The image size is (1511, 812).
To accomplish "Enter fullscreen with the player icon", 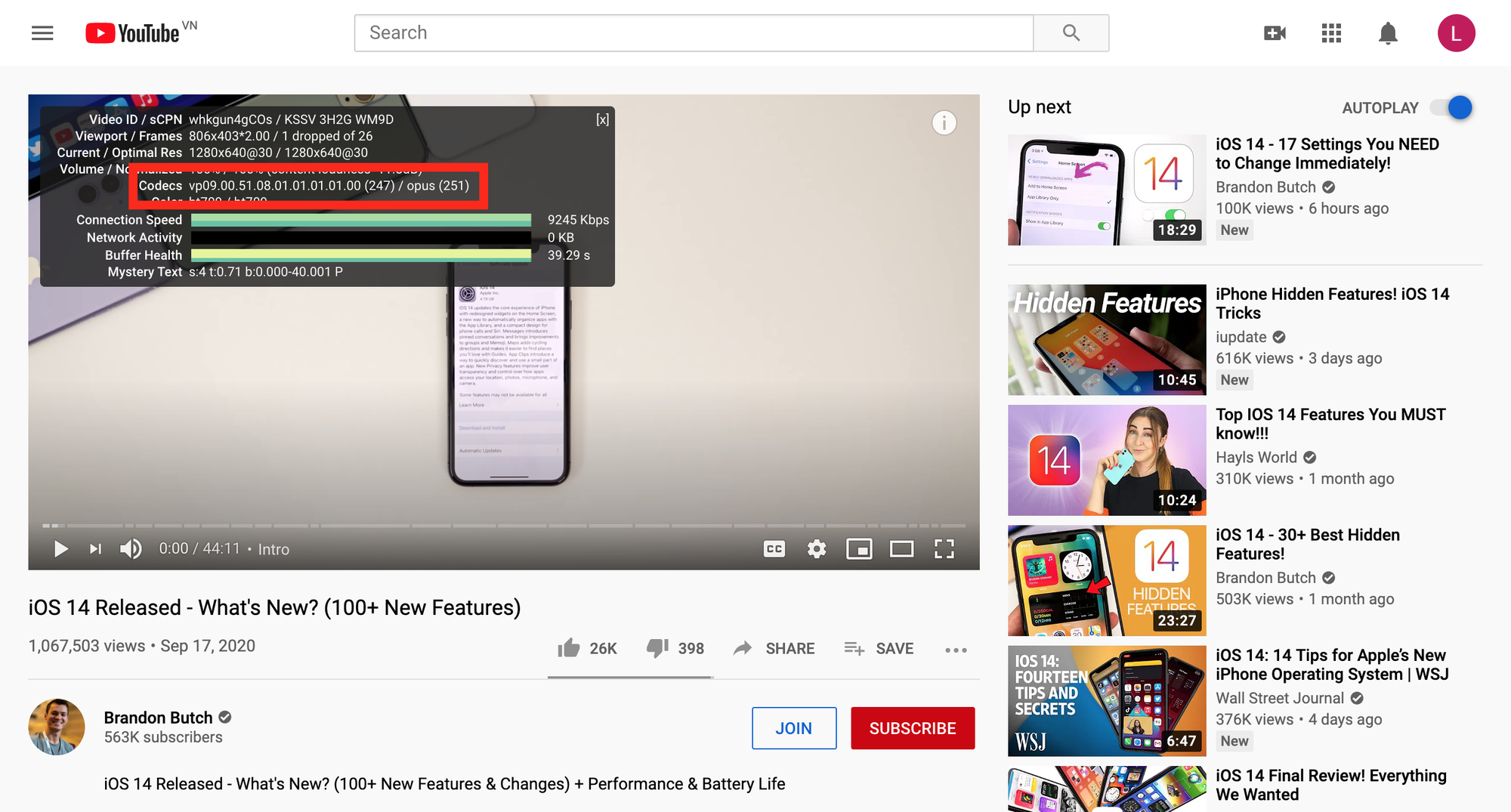I will (x=944, y=549).
